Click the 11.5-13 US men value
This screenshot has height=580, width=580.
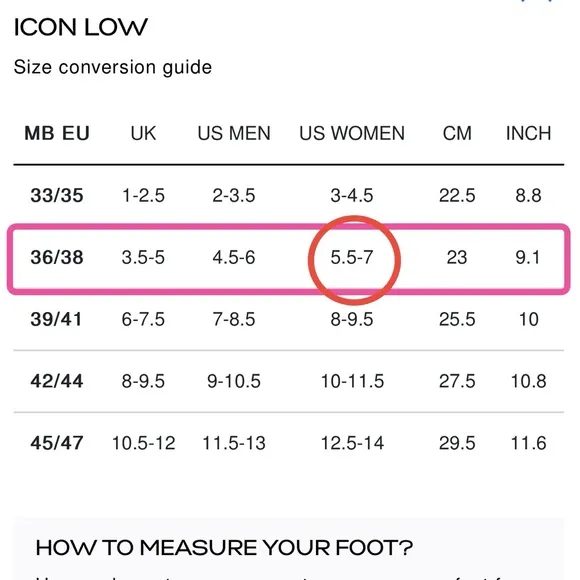pos(234,443)
